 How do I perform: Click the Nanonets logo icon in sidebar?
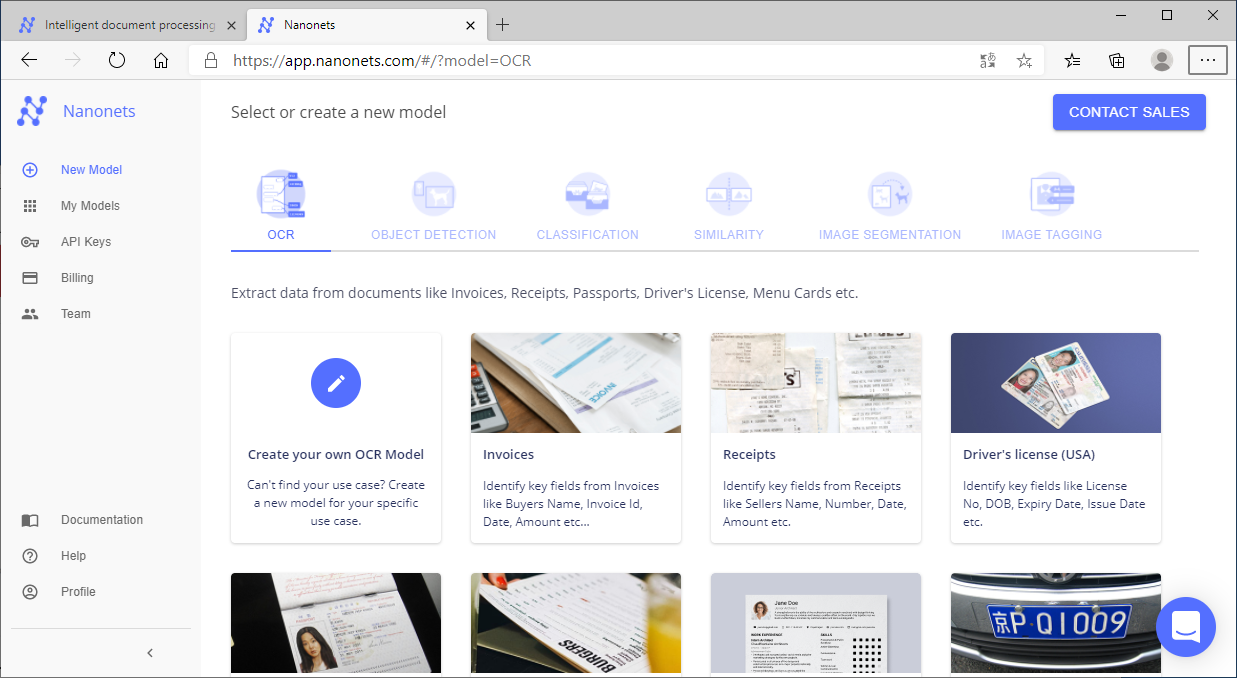(x=32, y=111)
